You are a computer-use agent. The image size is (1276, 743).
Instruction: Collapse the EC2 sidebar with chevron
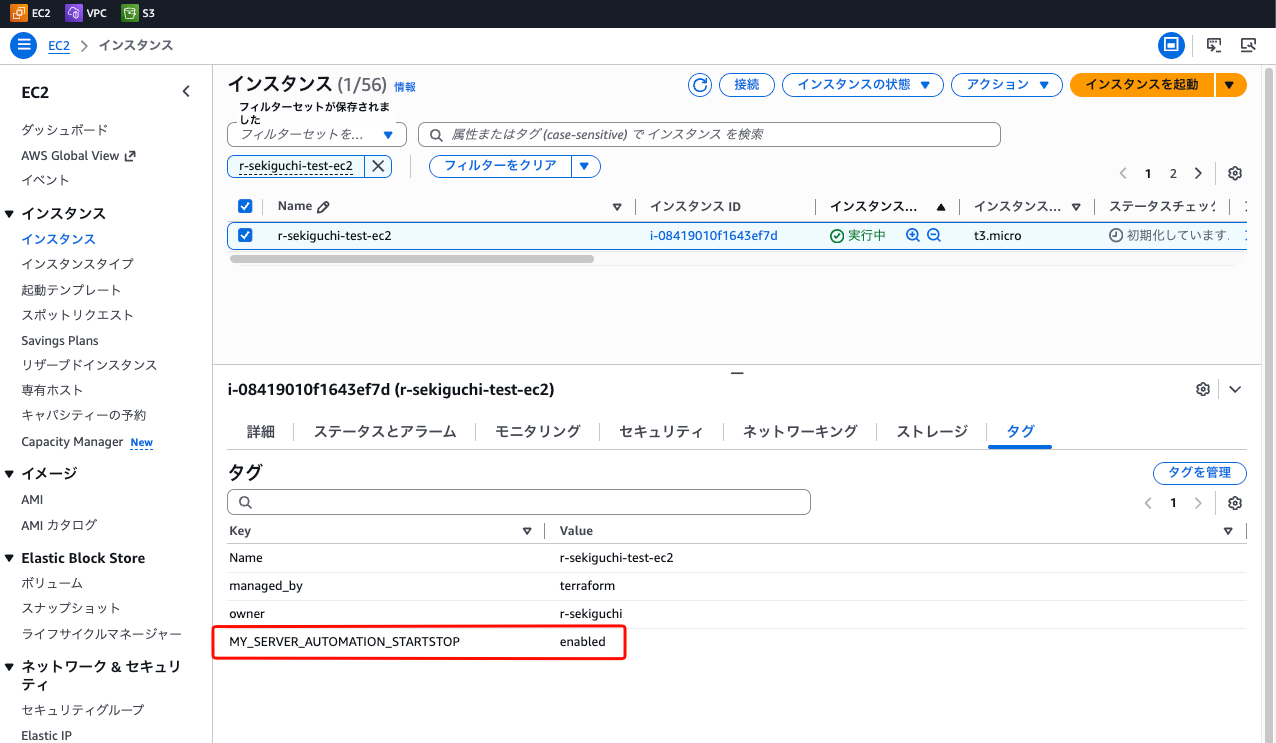pos(186,92)
